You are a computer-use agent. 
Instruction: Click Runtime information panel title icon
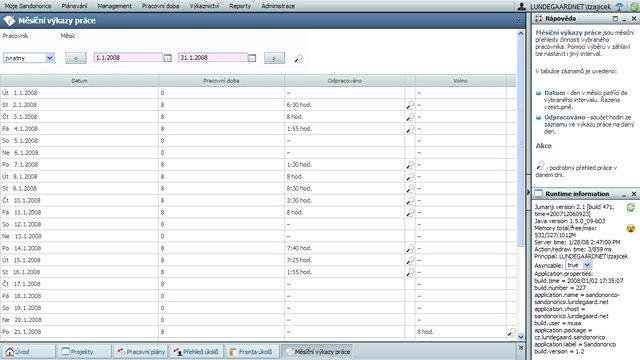point(539,193)
